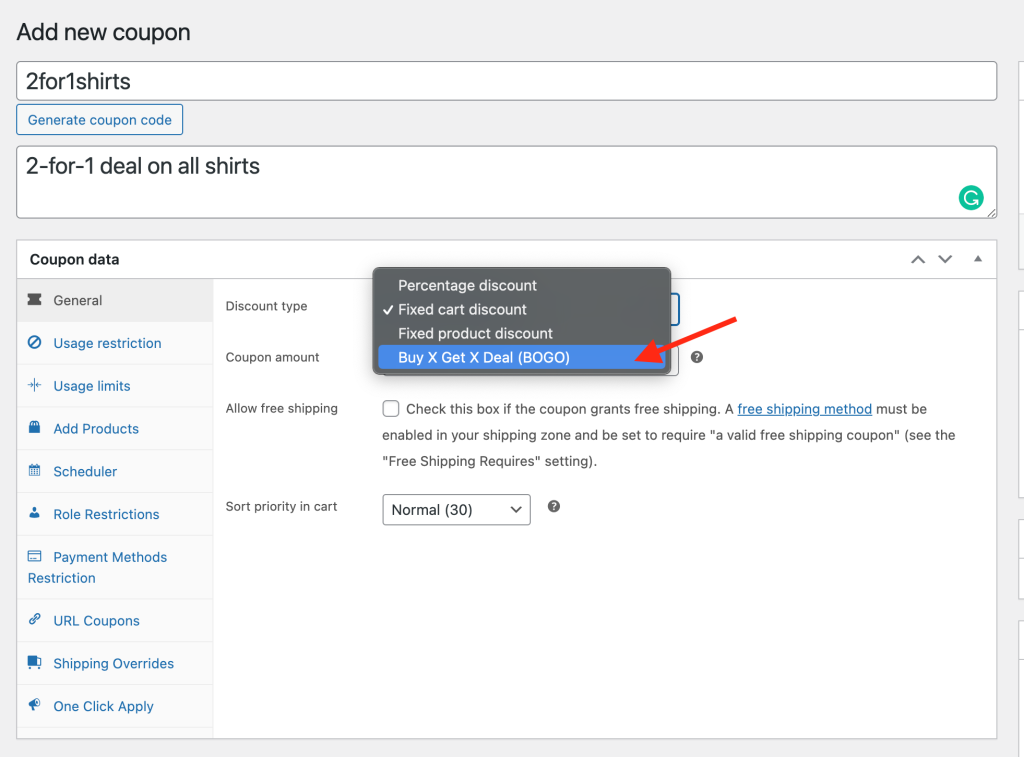Click the Shipping Overrides truck icon
This screenshot has height=757, width=1024.
tap(35, 662)
